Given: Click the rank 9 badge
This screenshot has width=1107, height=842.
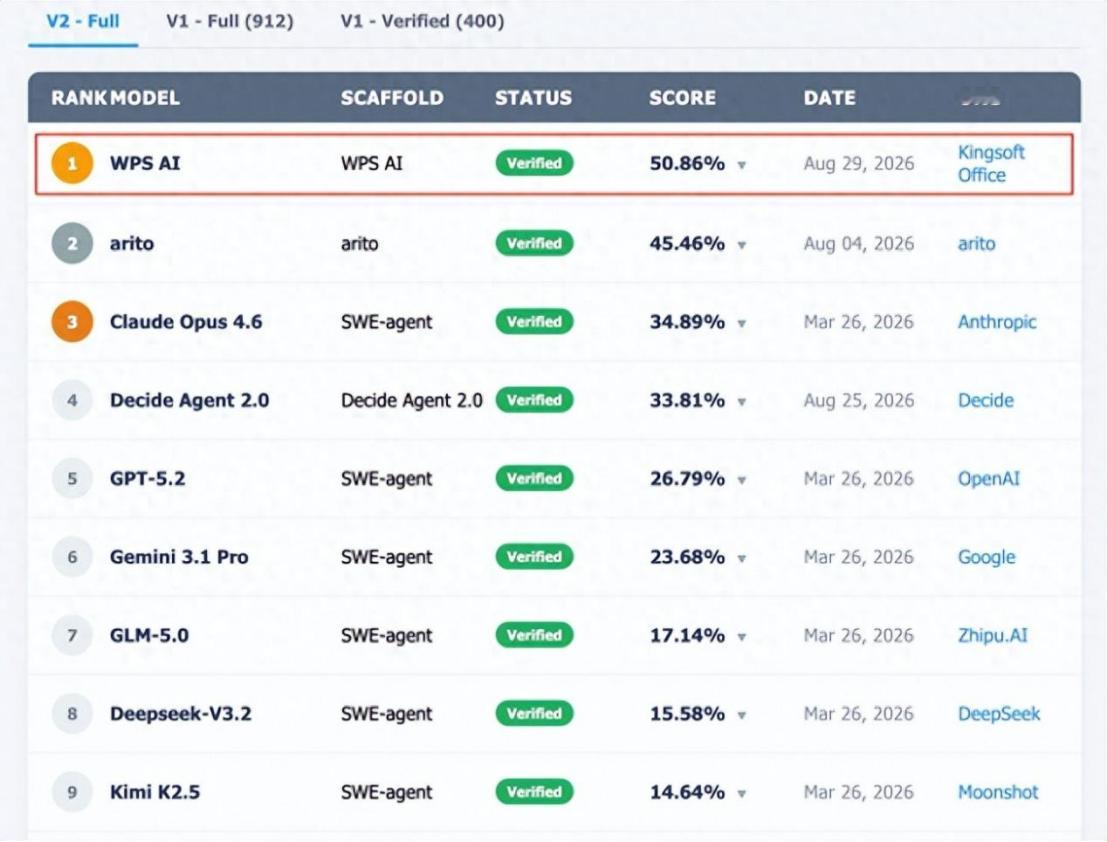Looking at the screenshot, I should point(72,792).
